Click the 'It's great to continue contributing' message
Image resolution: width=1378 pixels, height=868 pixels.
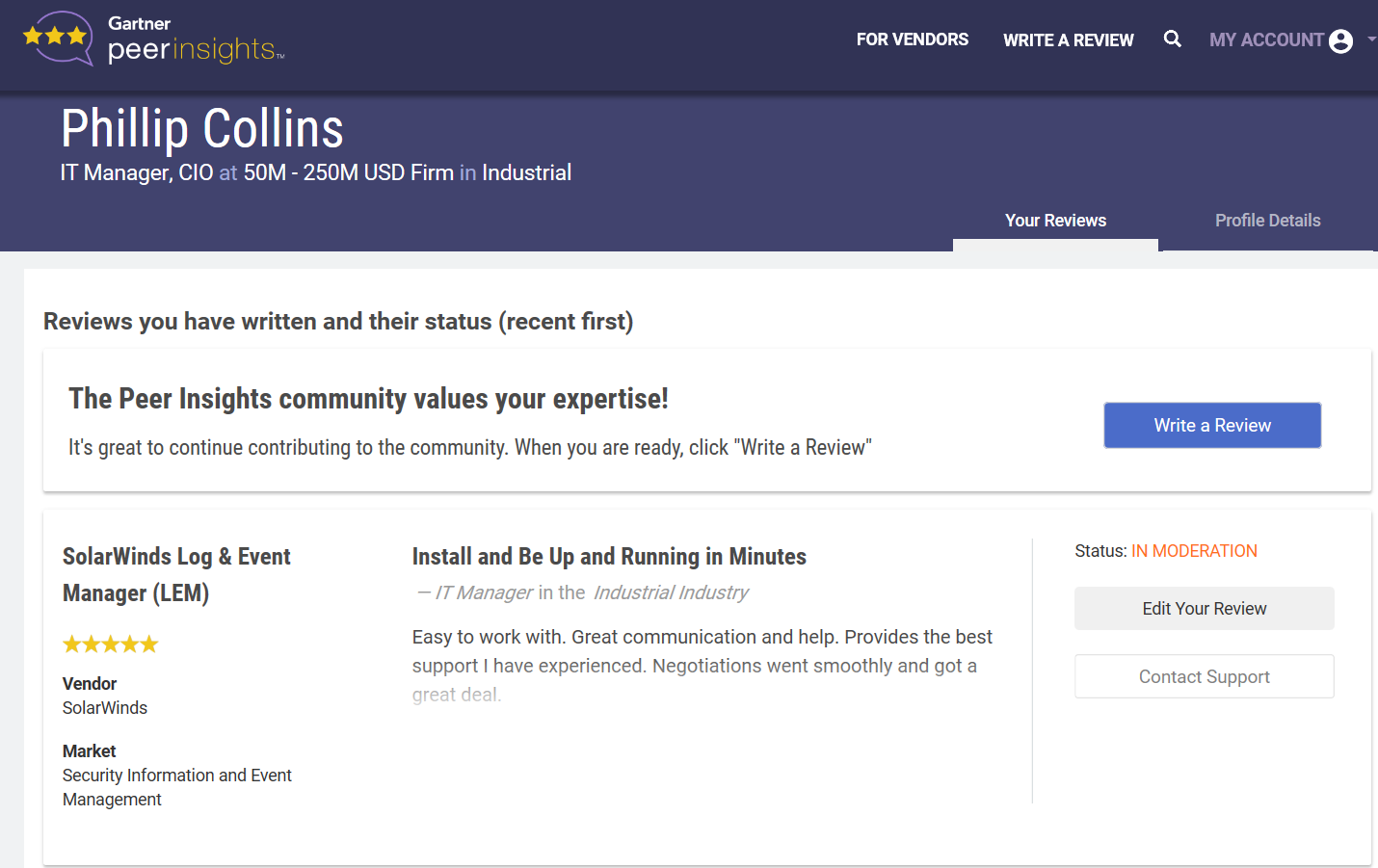470,448
